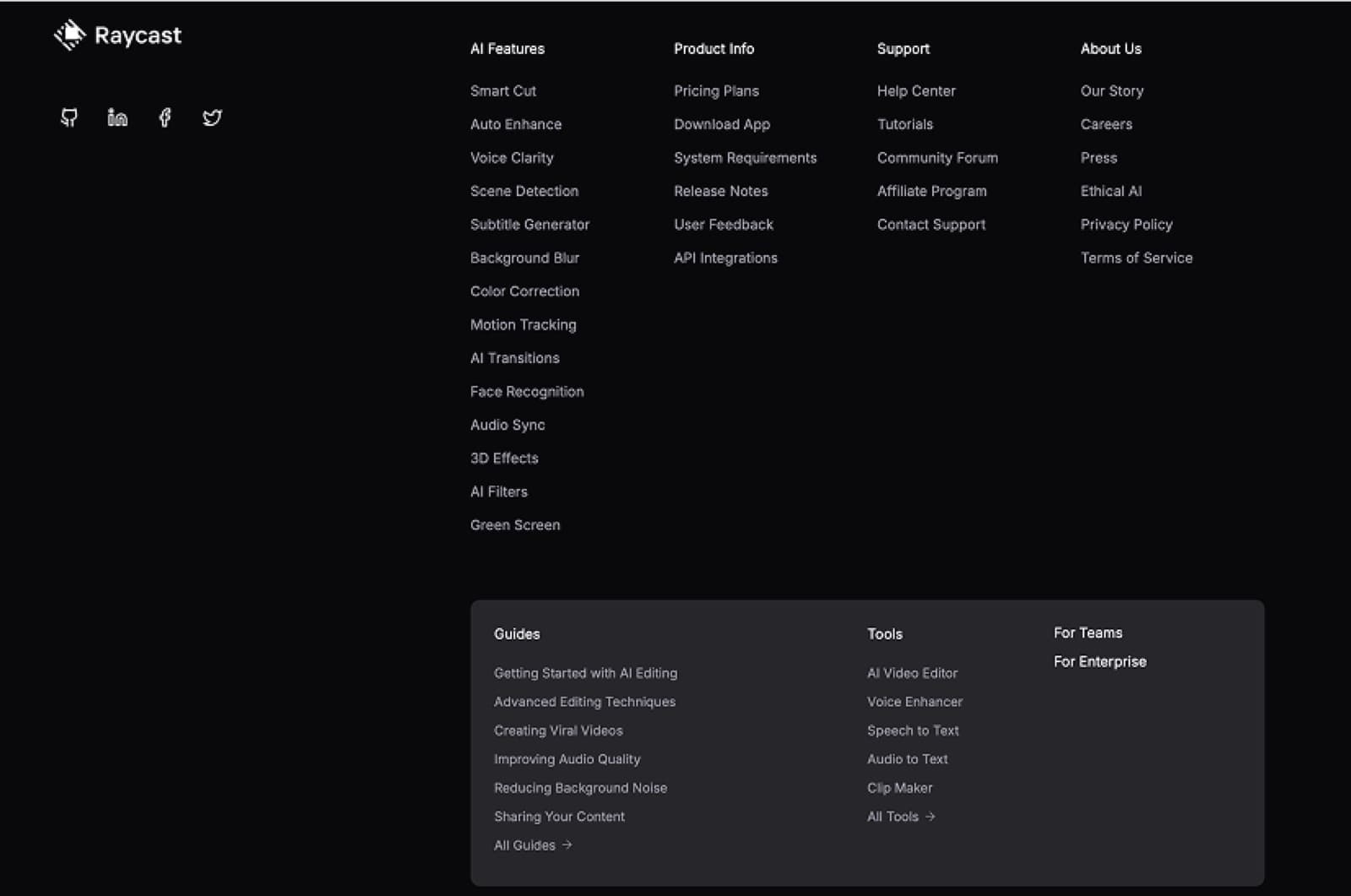Open Terms of Service
This screenshot has width=1351, height=896.
(x=1137, y=258)
